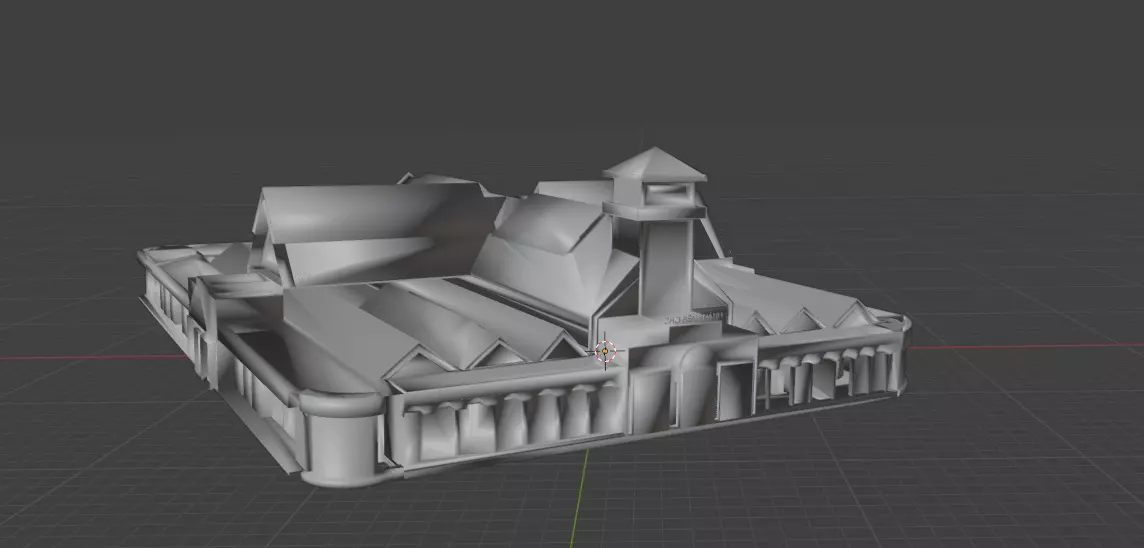Click the embossed sign below the tower
Screen dimensions: 1144x548
click(693, 317)
